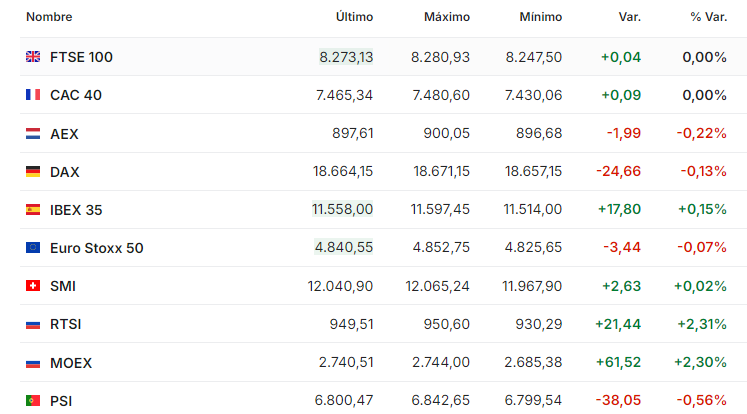Click IBEX 35 percent change +0,15%

703,209
